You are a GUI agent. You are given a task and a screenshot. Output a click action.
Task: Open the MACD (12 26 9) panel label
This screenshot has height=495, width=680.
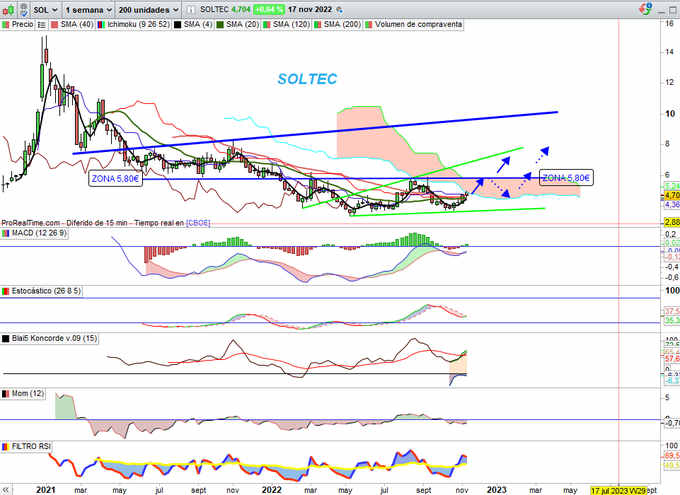[39, 233]
